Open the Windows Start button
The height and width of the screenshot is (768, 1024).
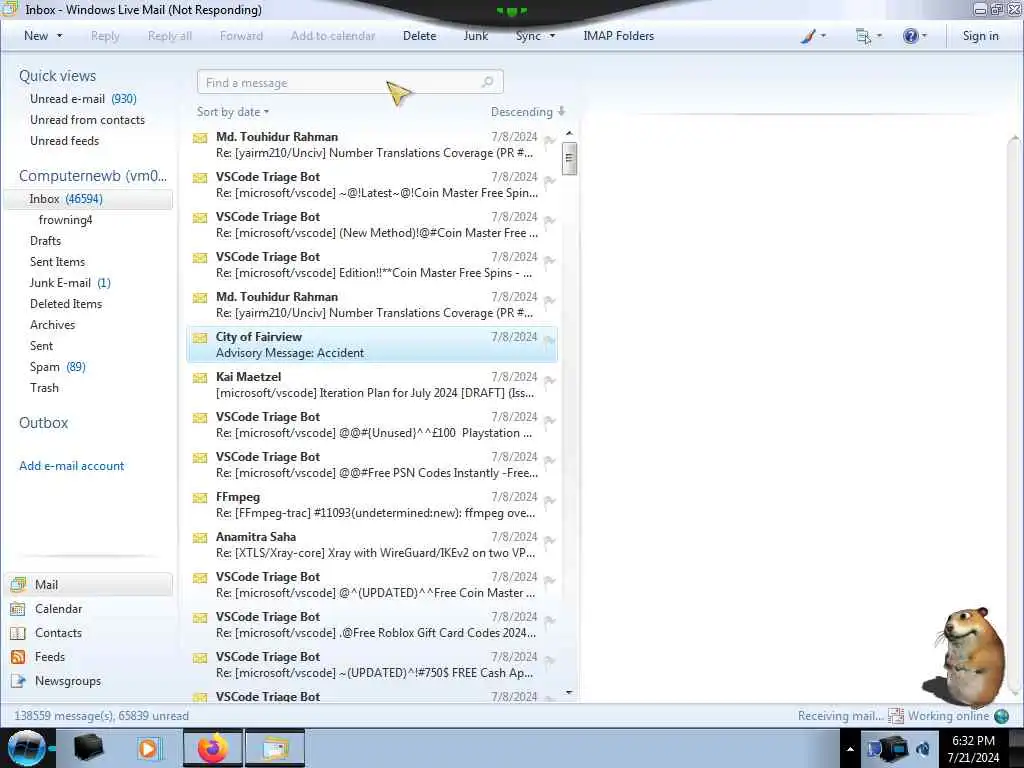click(x=26, y=748)
